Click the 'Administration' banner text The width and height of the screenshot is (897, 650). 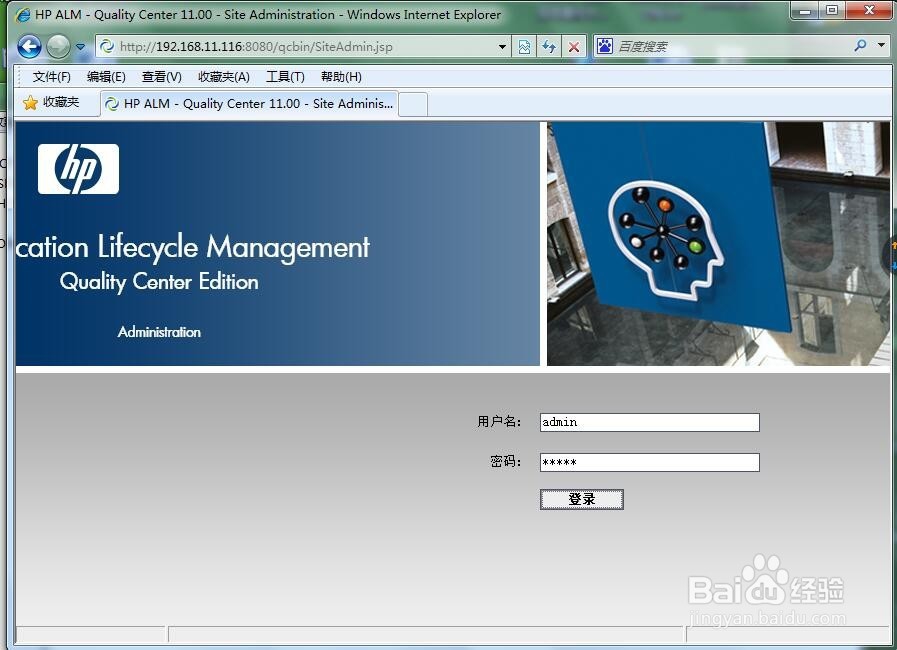pyautogui.click(x=159, y=332)
